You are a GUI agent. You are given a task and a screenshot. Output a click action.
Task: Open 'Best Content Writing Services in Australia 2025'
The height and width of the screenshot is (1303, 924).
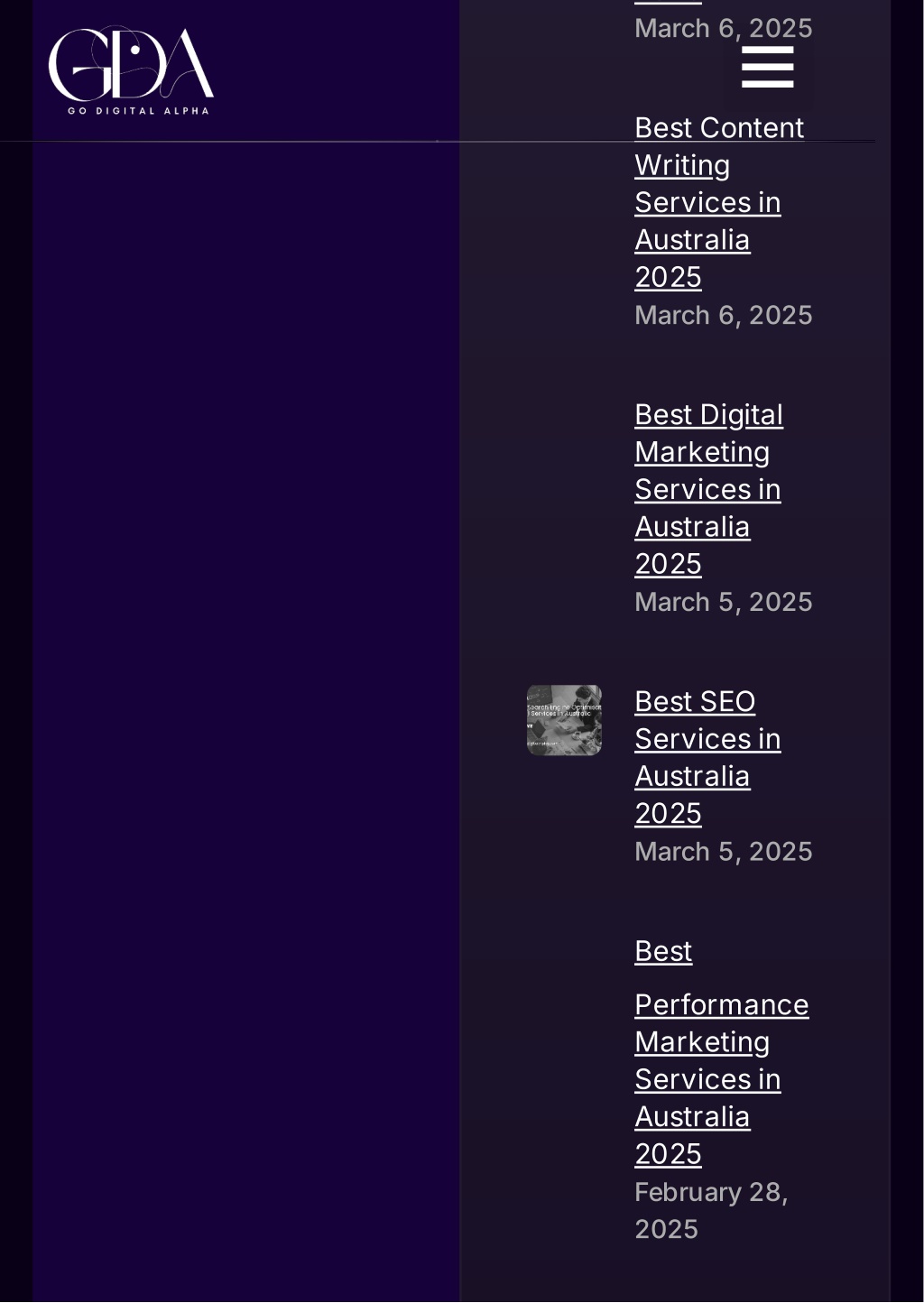(718, 202)
